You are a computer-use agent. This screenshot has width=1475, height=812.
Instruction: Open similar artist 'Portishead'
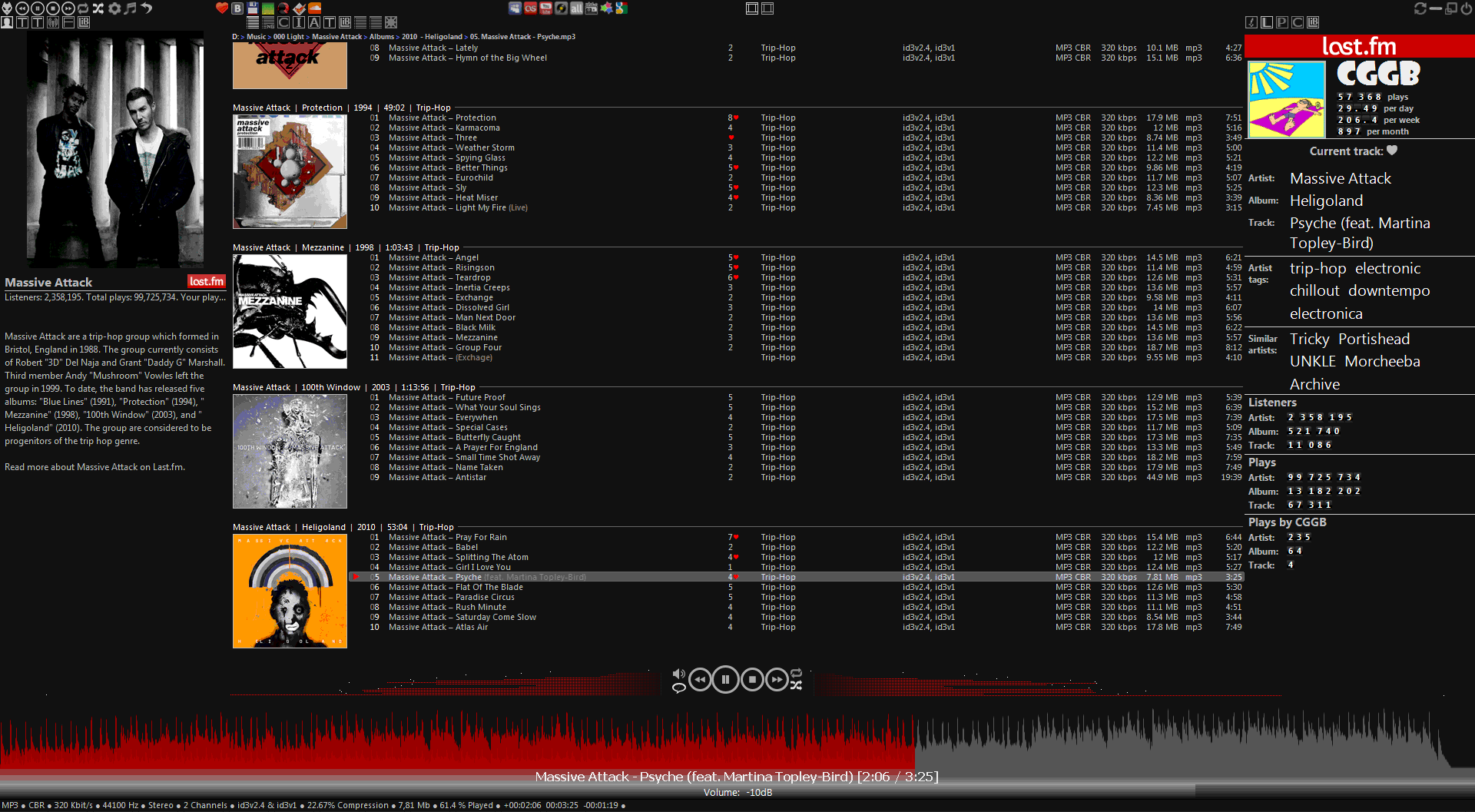tap(1374, 339)
